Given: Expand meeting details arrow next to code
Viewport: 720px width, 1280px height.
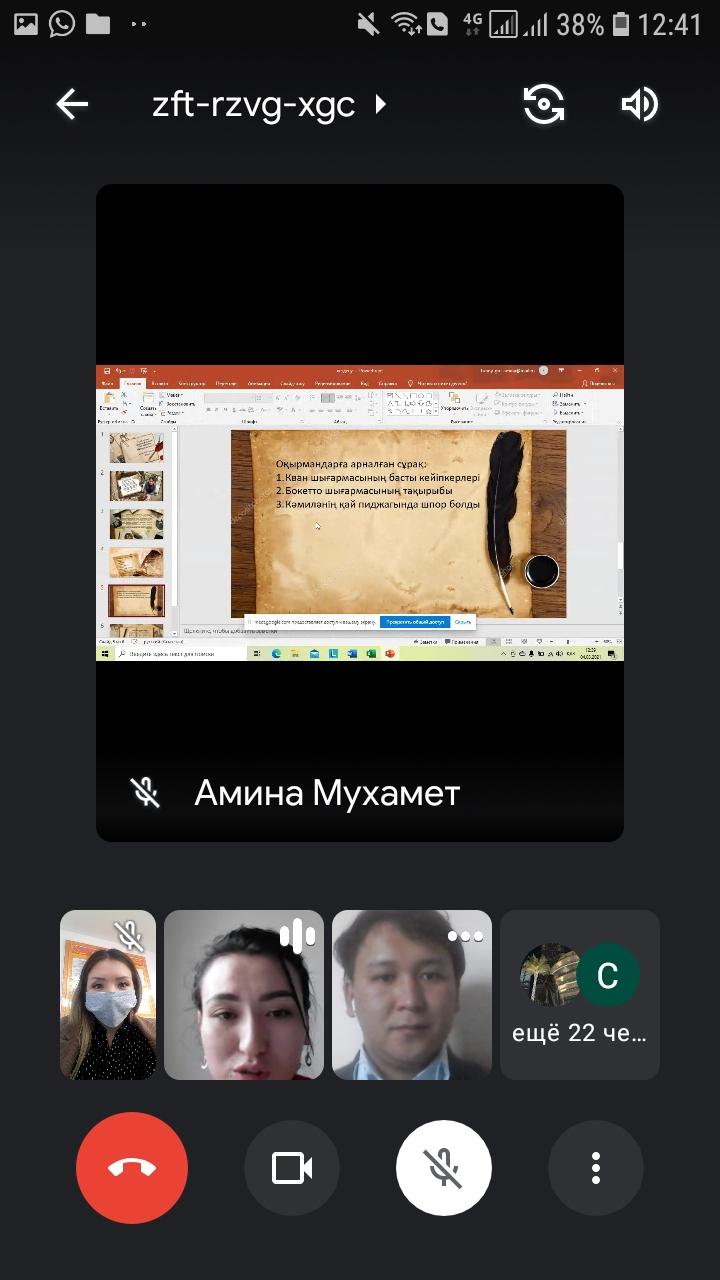Looking at the screenshot, I should coord(381,104).
